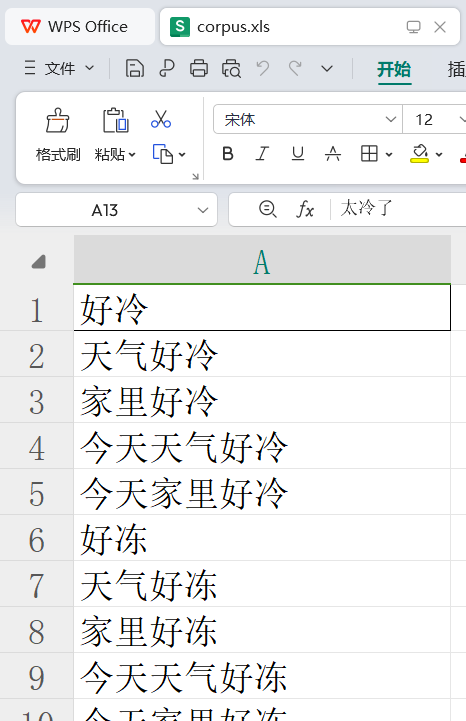The height and width of the screenshot is (721, 466).
Task: Click cell containing 家里好冷
Action: click(x=262, y=400)
